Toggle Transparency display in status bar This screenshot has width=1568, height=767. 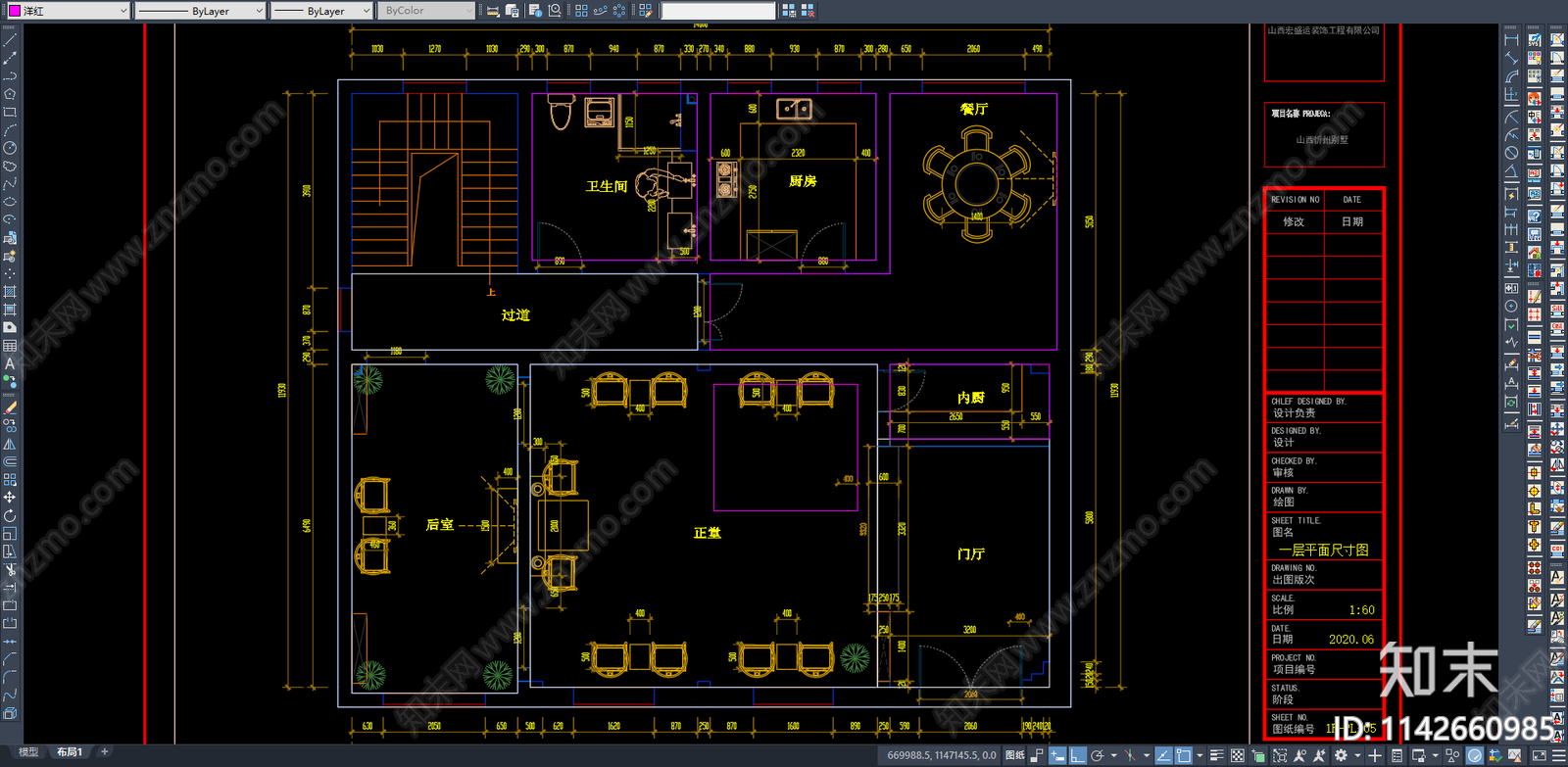click(x=1237, y=755)
